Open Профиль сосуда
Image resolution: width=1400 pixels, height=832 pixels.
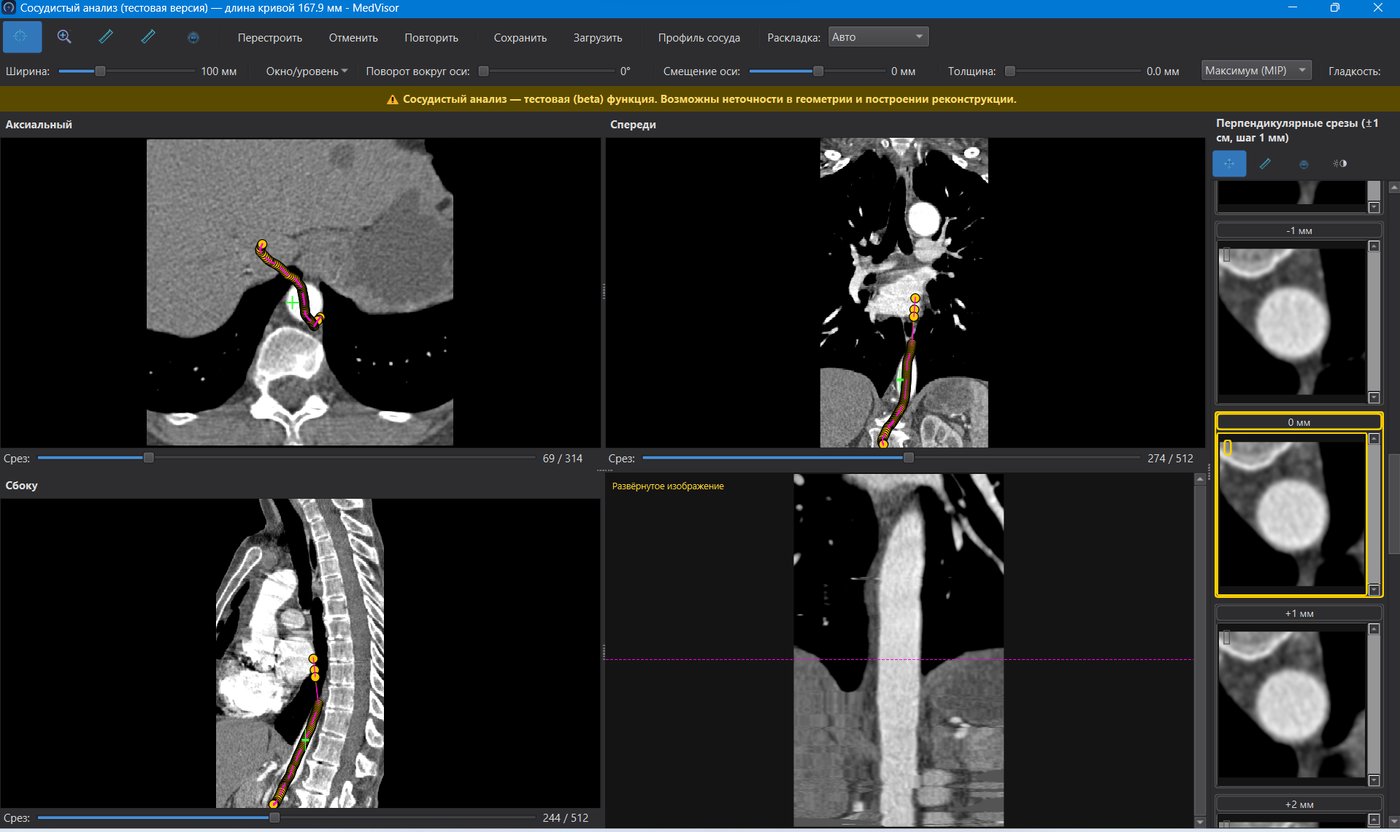(699, 38)
